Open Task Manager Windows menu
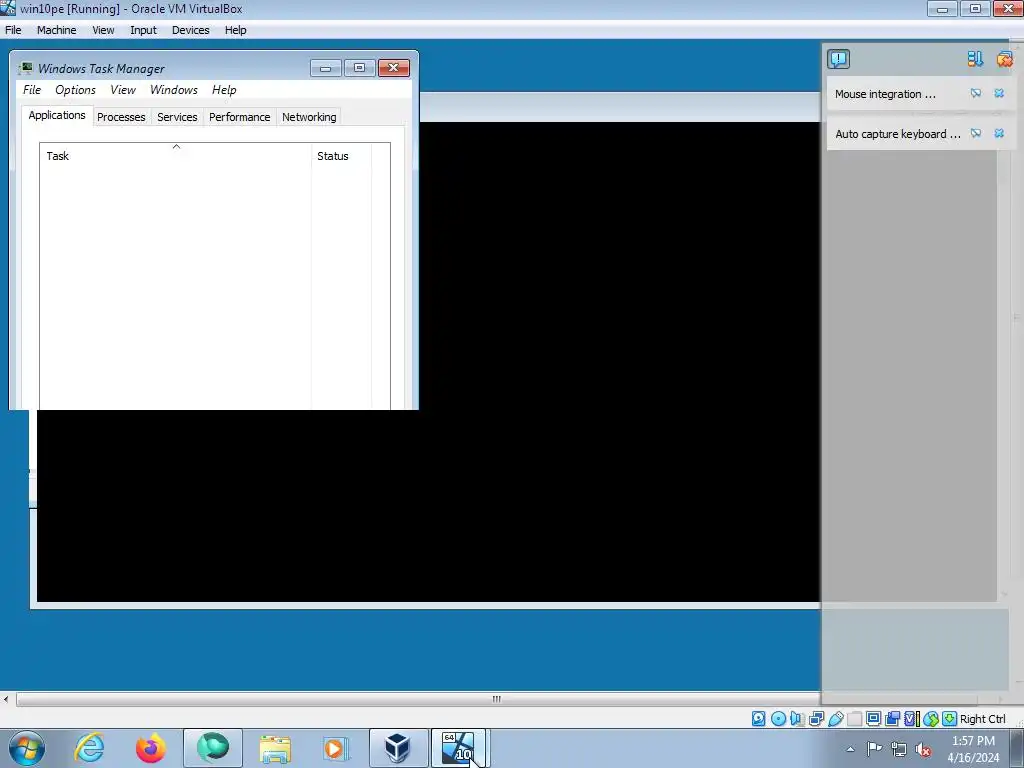Screen dimensions: 1024x768 click(x=174, y=90)
